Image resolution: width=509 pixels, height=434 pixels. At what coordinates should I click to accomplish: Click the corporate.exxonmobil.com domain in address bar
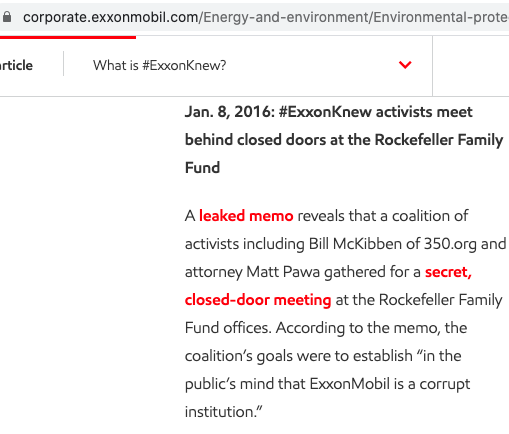point(110,17)
